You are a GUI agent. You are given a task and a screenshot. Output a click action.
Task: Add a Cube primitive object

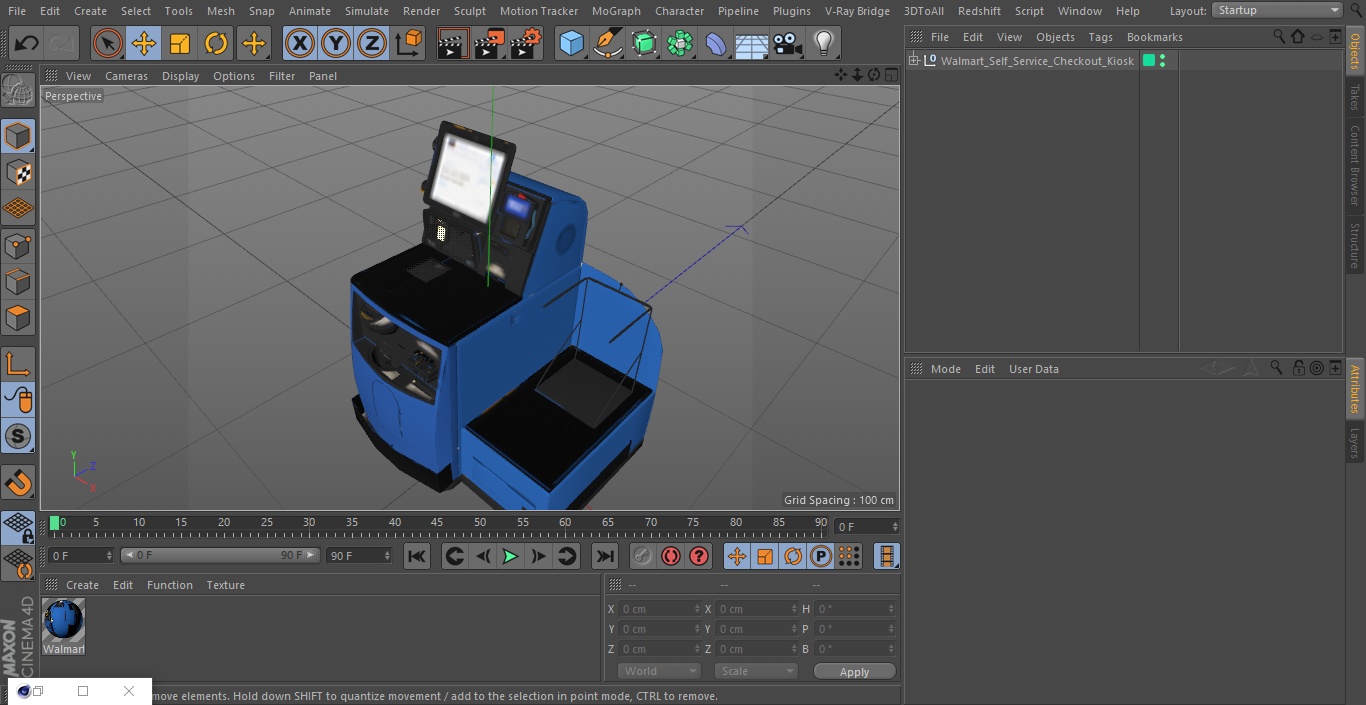(571, 43)
